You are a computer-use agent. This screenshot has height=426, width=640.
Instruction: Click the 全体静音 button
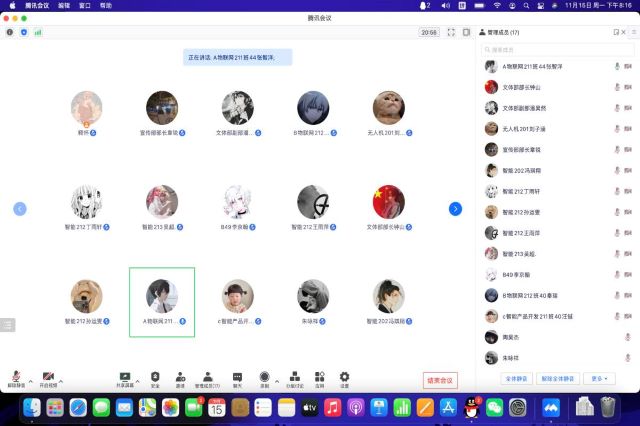tap(515, 379)
